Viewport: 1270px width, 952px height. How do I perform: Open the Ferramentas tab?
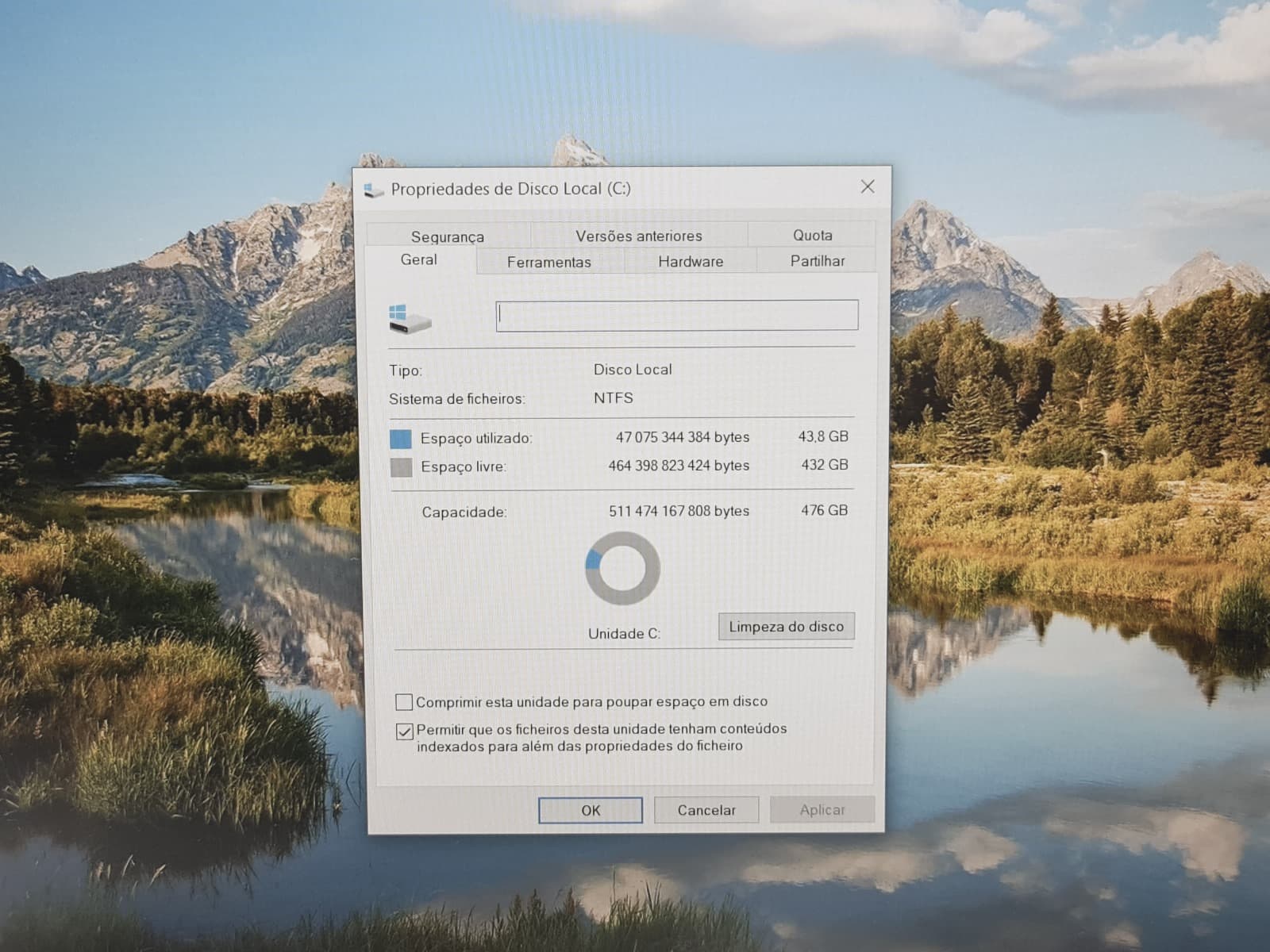pyautogui.click(x=549, y=262)
